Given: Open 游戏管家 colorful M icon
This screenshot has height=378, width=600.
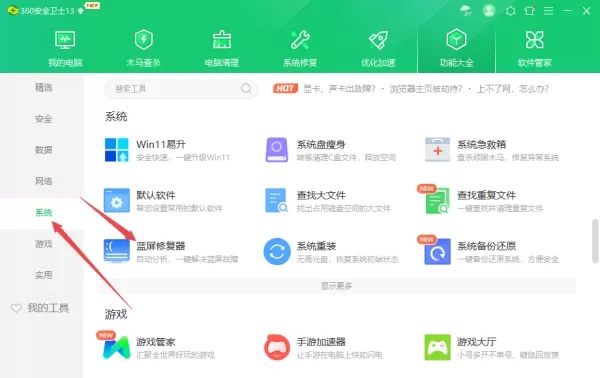Looking at the screenshot, I should pos(116,347).
